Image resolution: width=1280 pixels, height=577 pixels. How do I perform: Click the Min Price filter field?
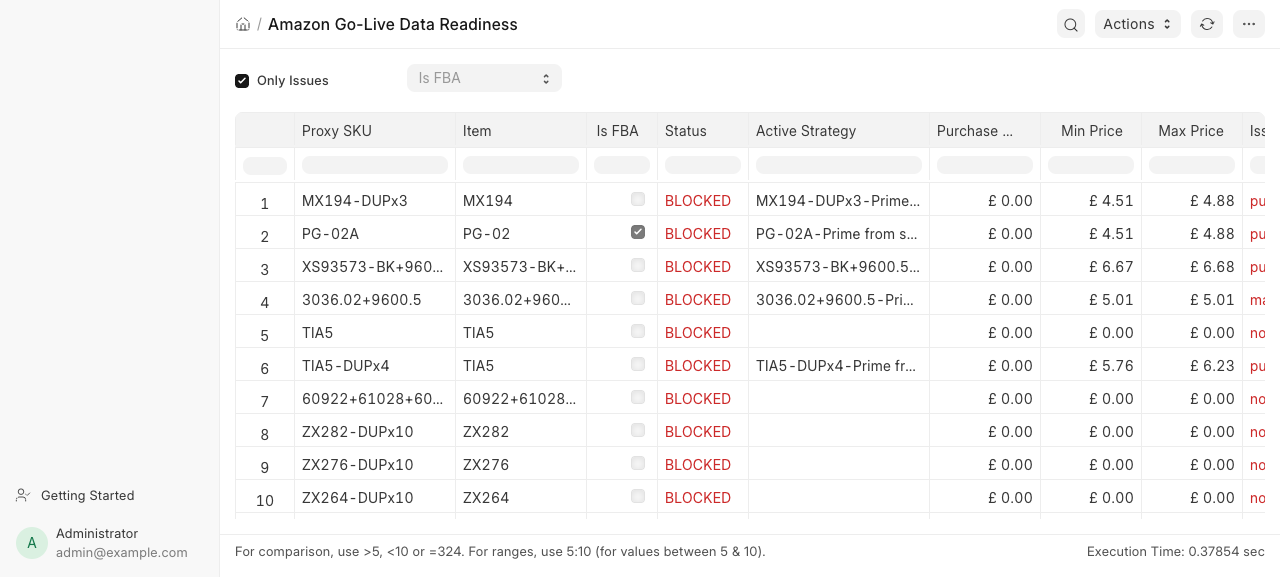coord(1091,165)
